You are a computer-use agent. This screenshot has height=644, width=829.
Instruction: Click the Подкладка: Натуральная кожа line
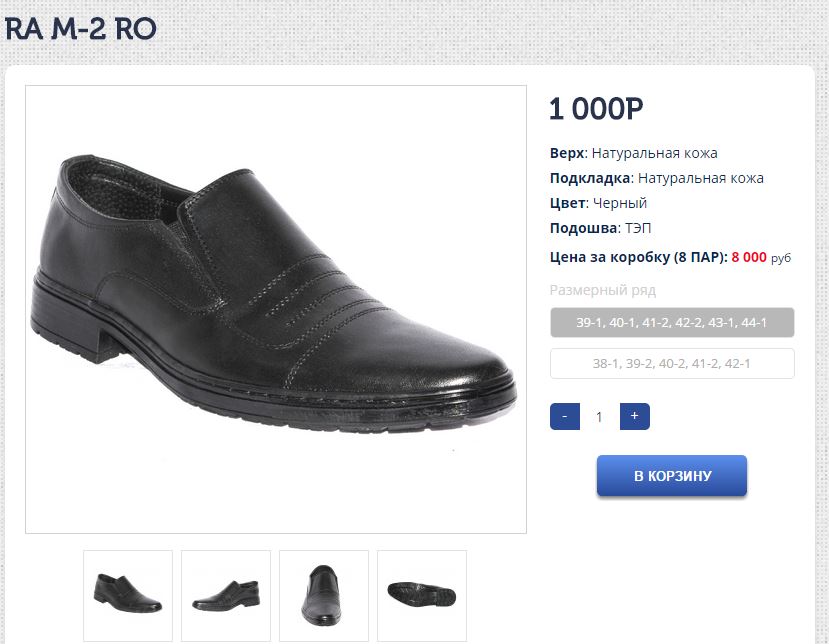point(656,178)
